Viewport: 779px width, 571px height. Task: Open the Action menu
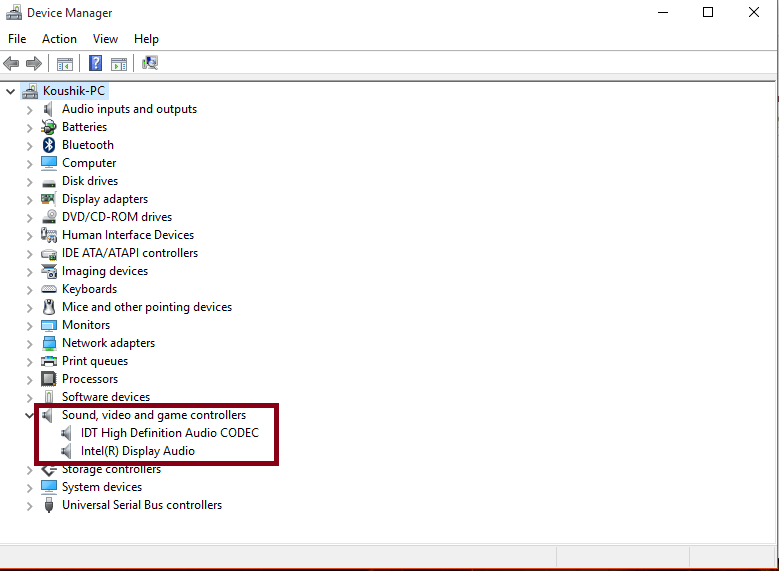(59, 39)
